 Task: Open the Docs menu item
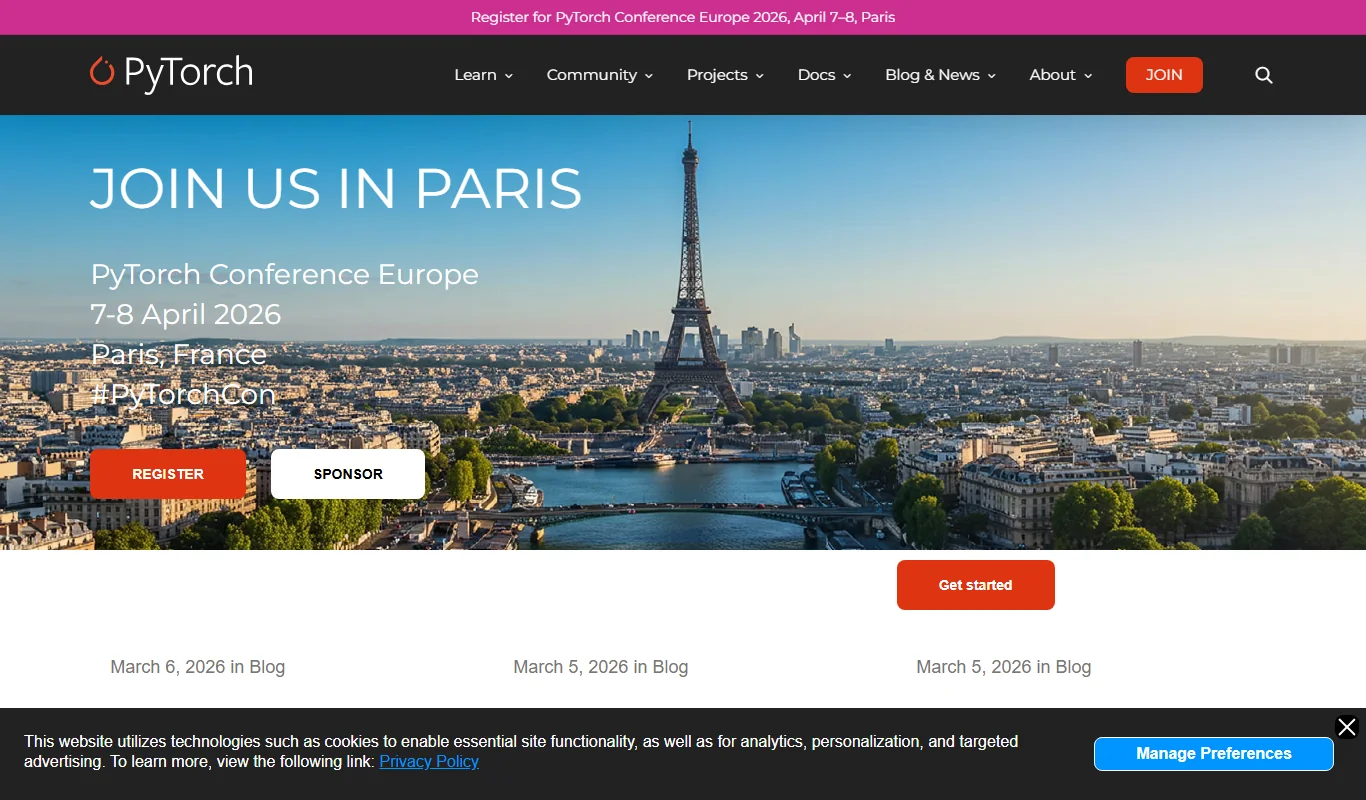click(x=816, y=75)
